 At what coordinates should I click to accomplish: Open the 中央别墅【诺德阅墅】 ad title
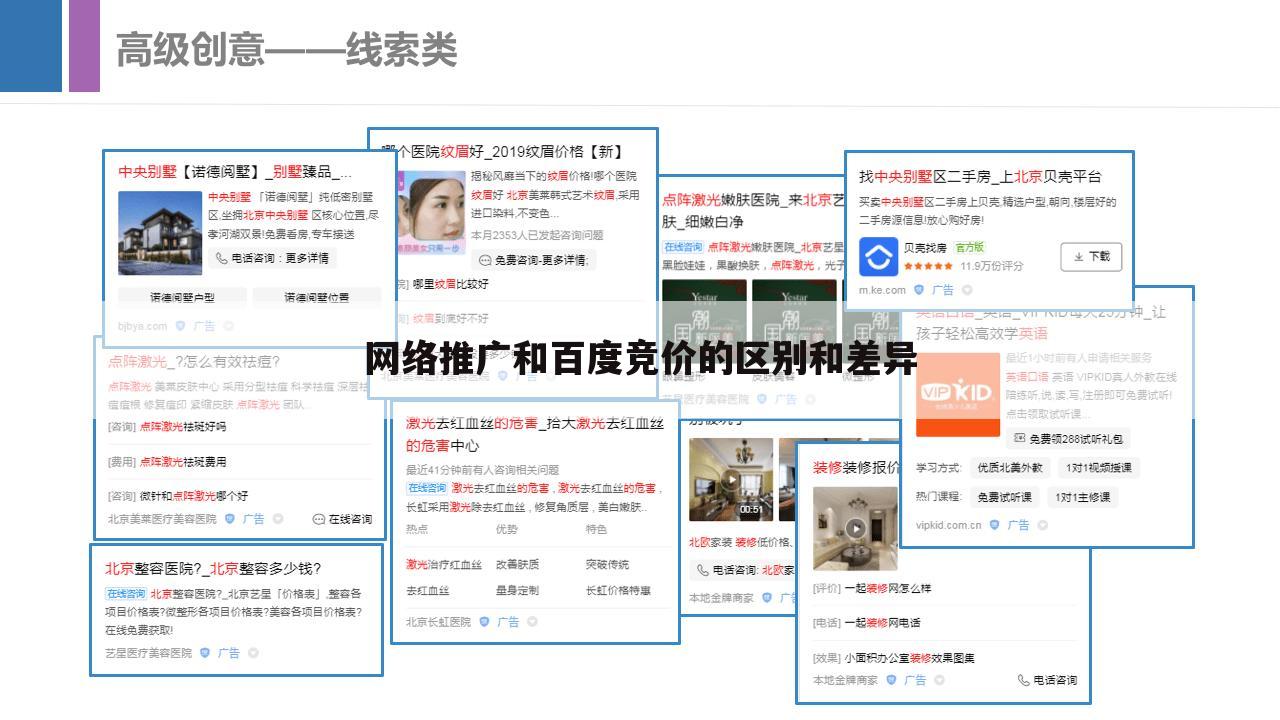pos(235,172)
